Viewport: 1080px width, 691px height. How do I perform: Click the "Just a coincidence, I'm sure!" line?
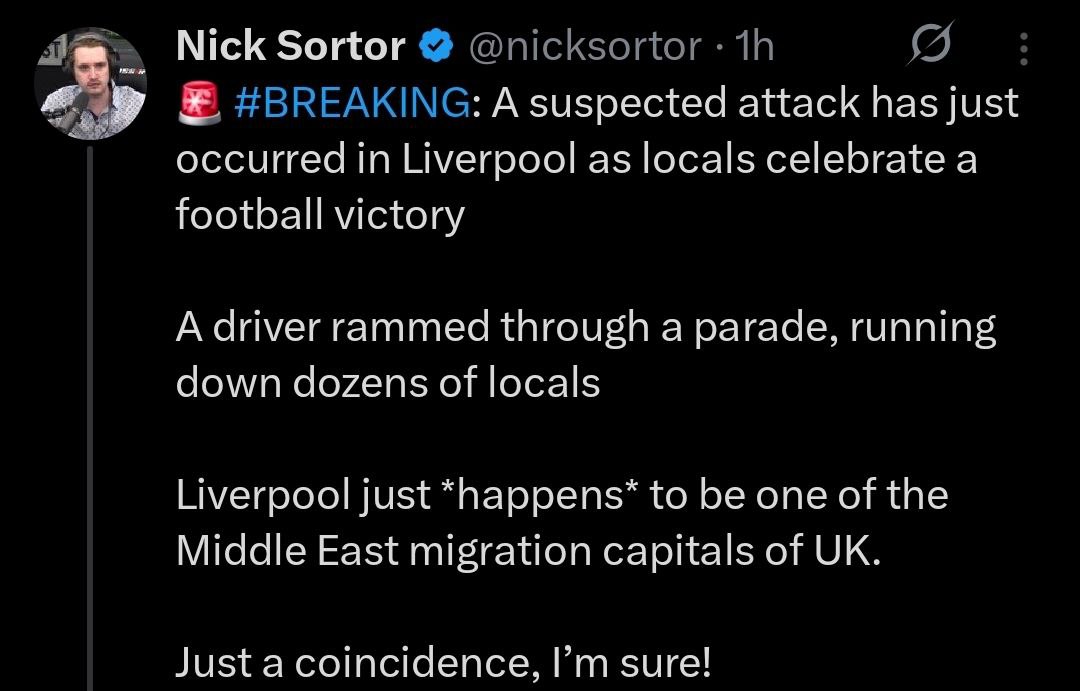[444, 662]
